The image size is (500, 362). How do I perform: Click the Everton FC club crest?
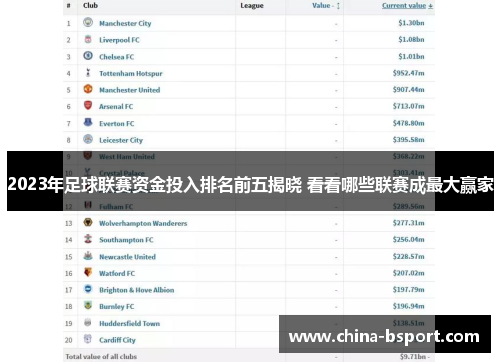point(88,122)
